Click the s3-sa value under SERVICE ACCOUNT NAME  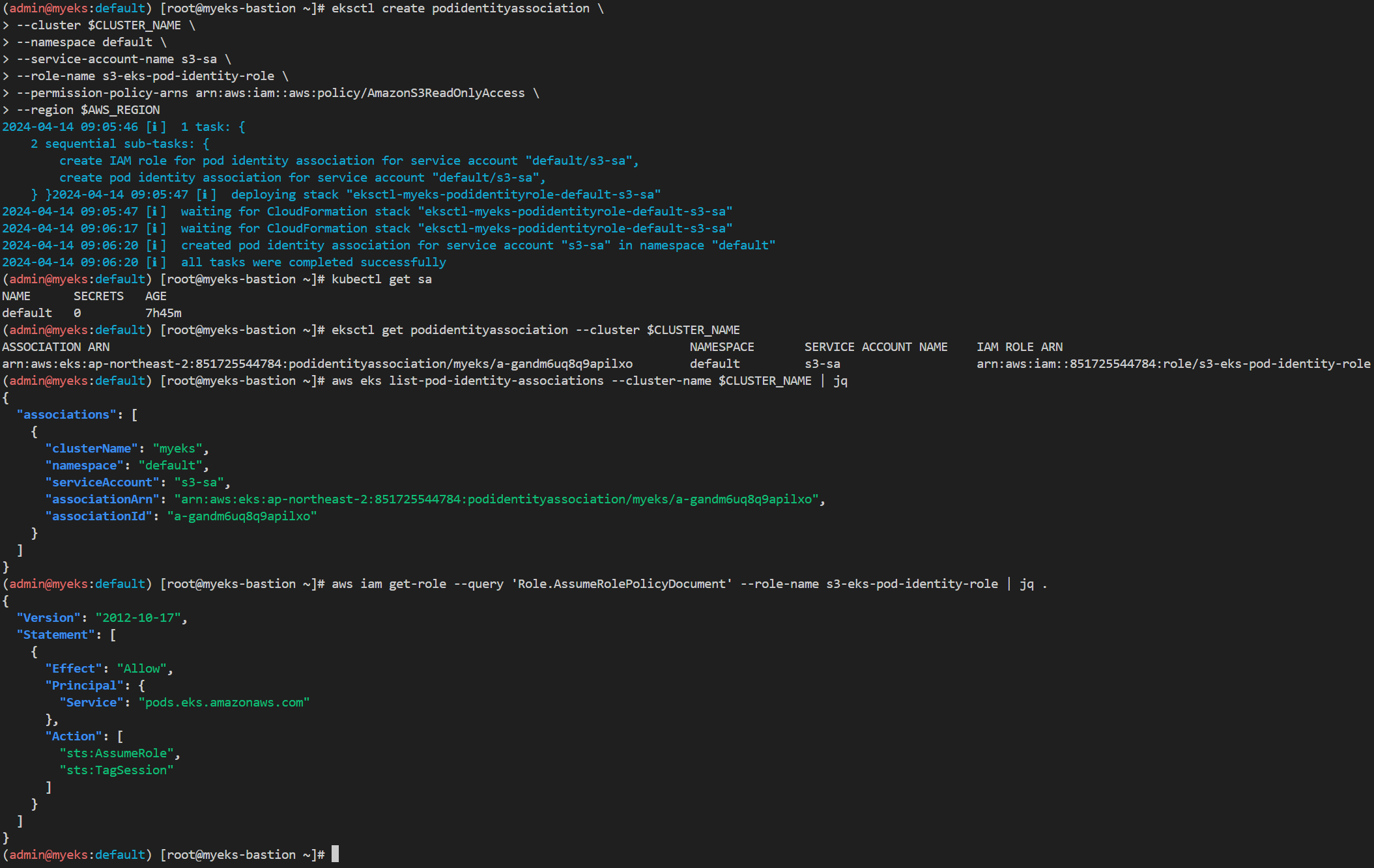point(822,364)
